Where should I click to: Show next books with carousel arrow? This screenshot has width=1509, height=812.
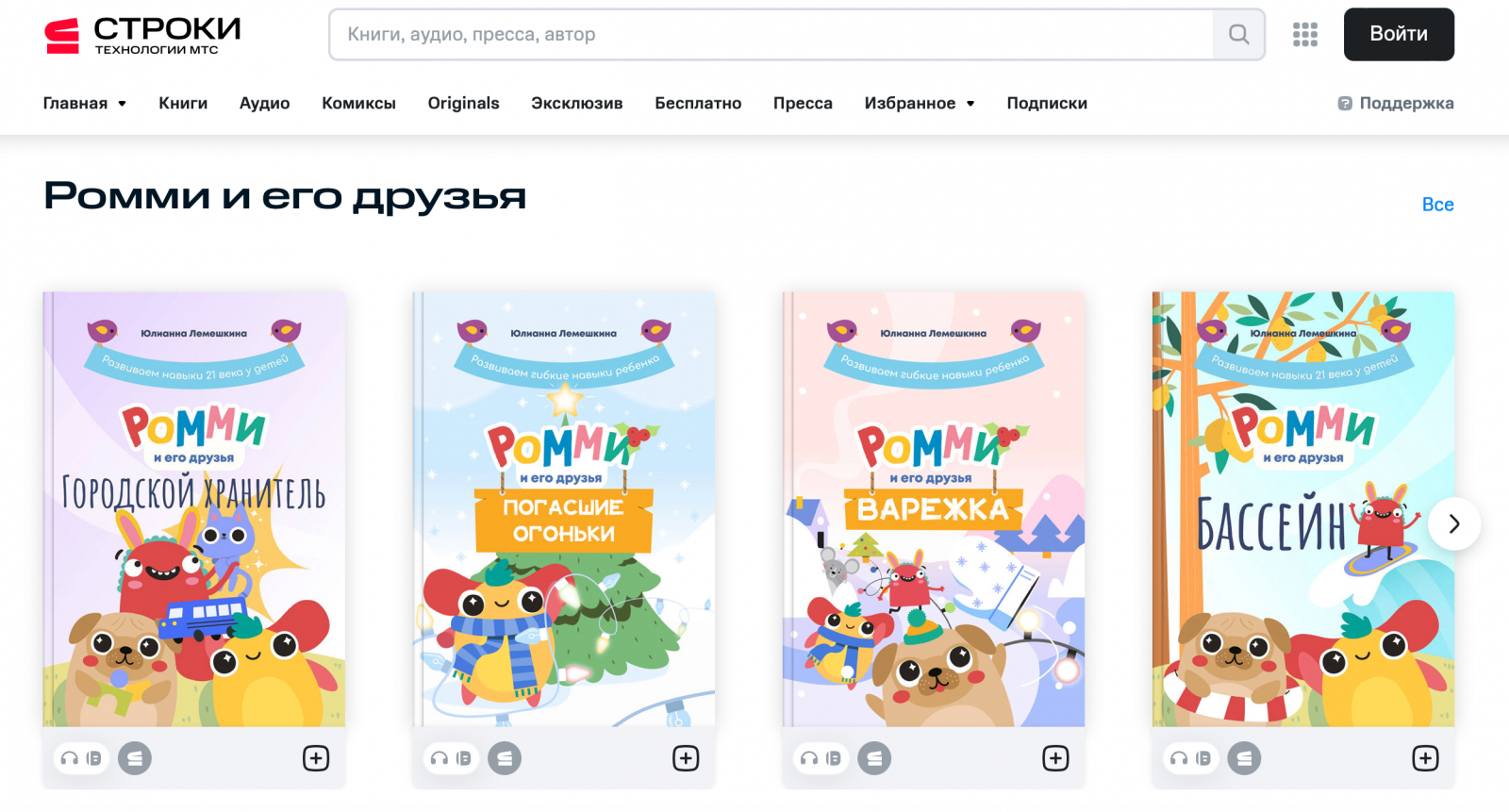[x=1454, y=523]
